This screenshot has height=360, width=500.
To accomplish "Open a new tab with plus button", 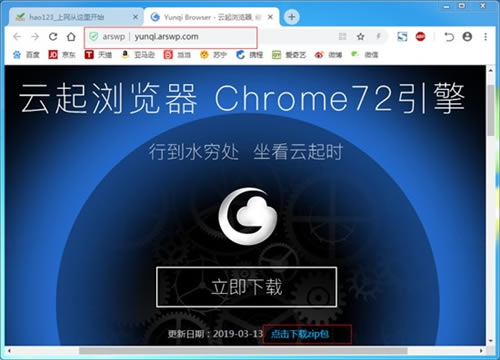I will pos(292,17).
